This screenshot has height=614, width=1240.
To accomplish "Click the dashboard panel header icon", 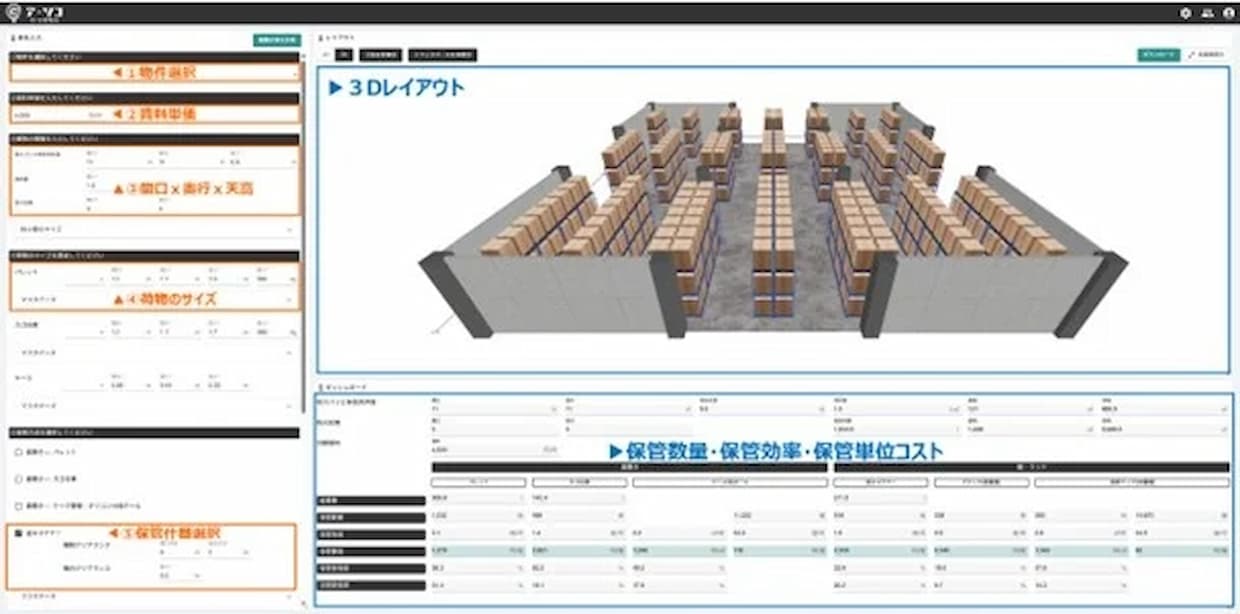I will pyautogui.click(x=319, y=386).
